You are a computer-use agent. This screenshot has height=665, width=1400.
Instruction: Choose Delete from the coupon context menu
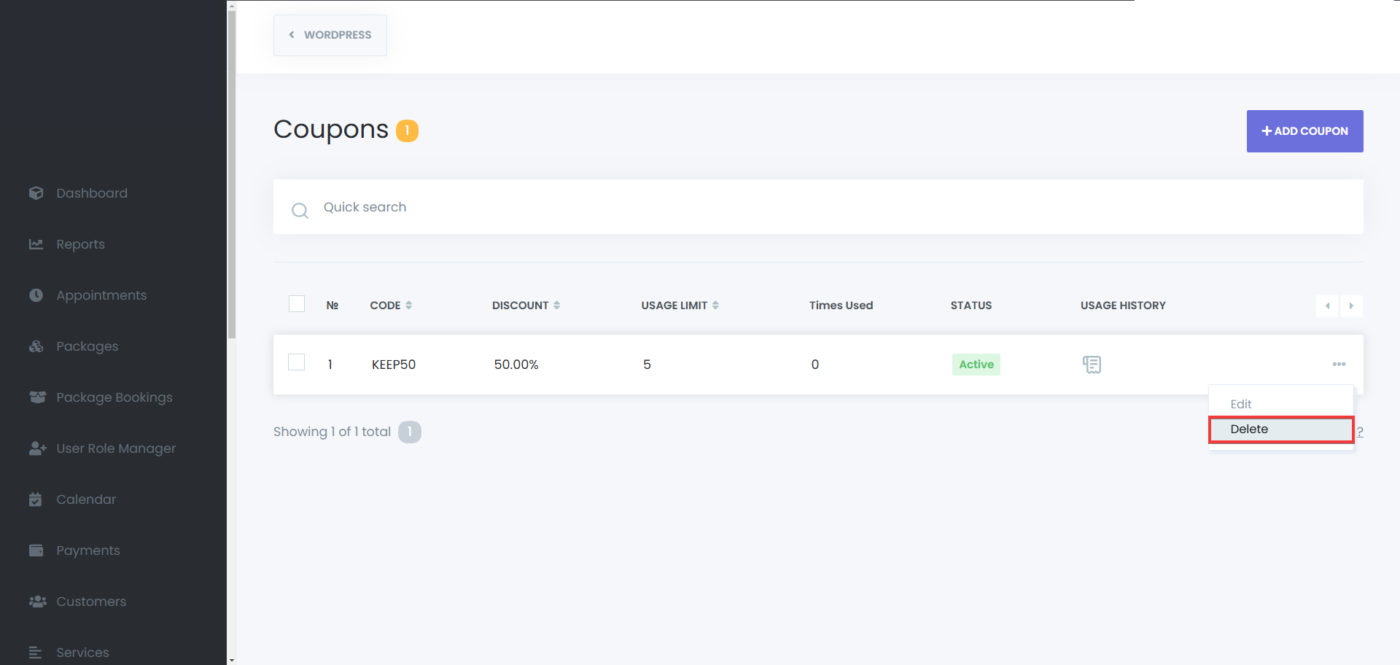click(1280, 430)
